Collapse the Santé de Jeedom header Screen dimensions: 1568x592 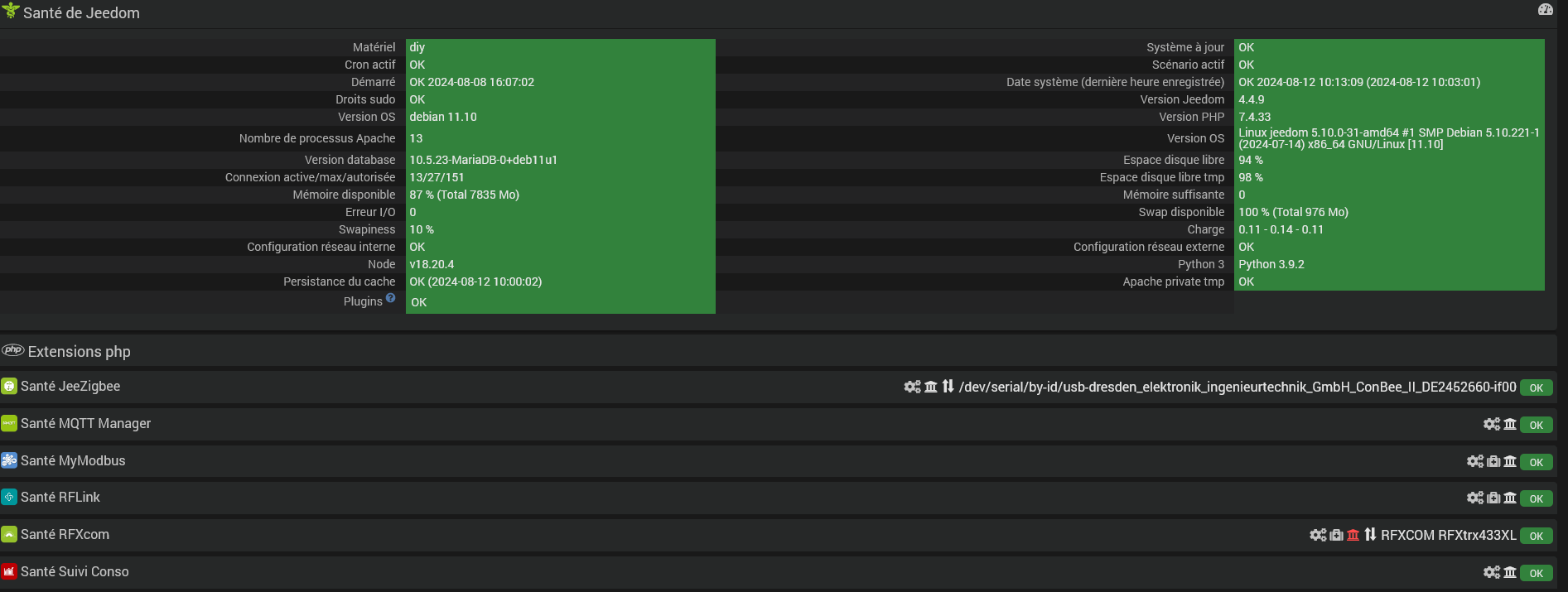(x=81, y=13)
